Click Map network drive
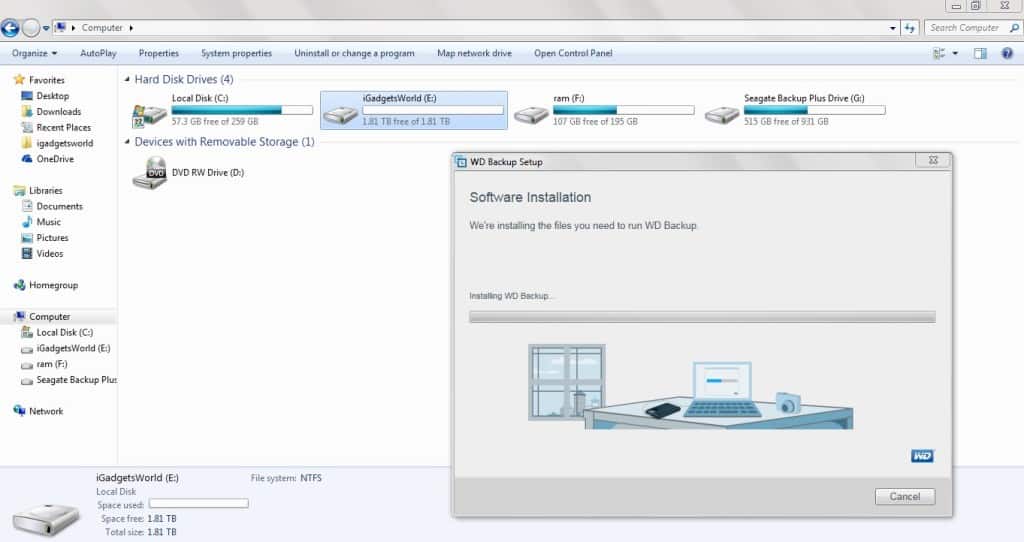 click(x=474, y=54)
